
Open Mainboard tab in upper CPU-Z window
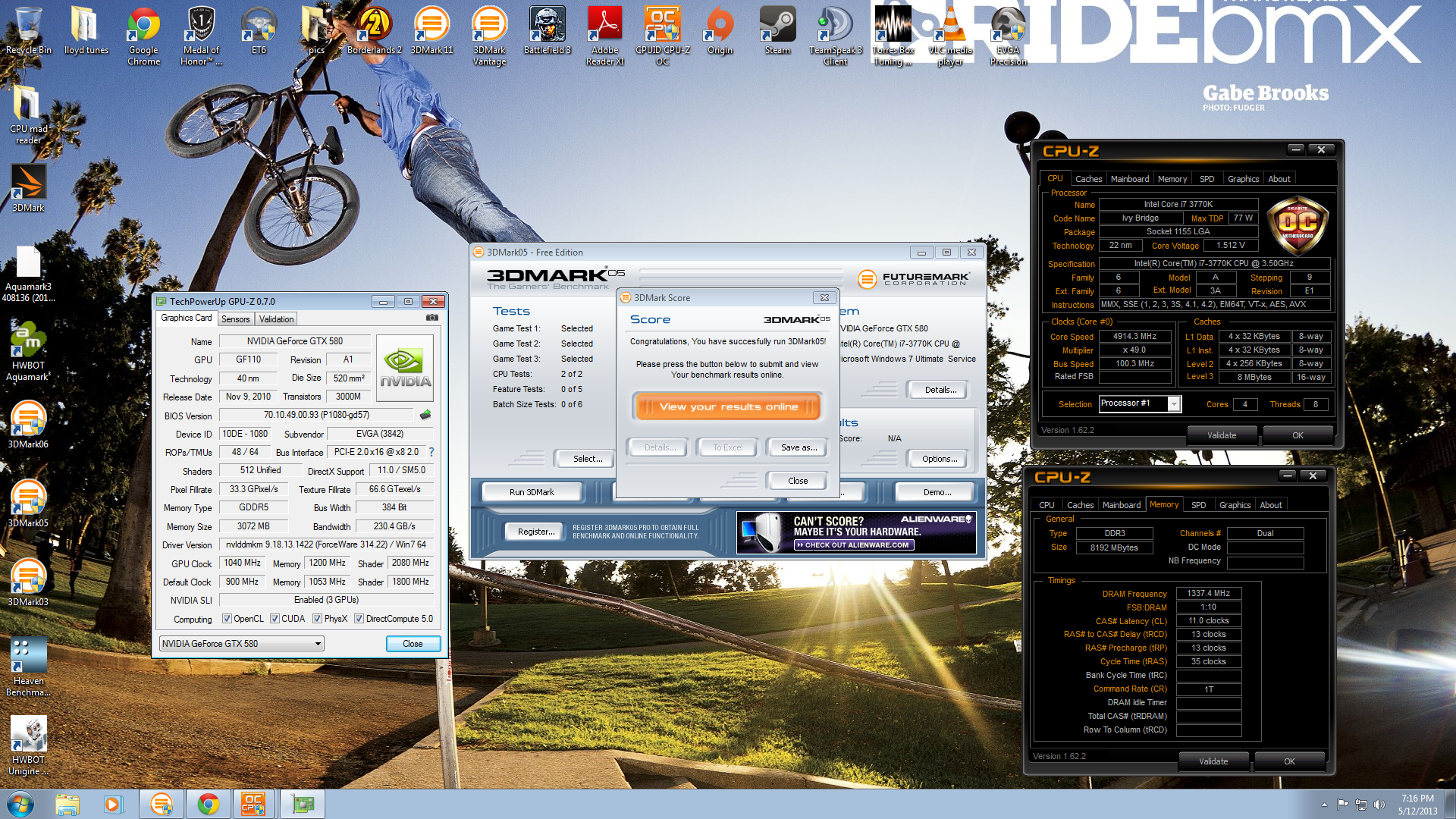[x=1130, y=179]
